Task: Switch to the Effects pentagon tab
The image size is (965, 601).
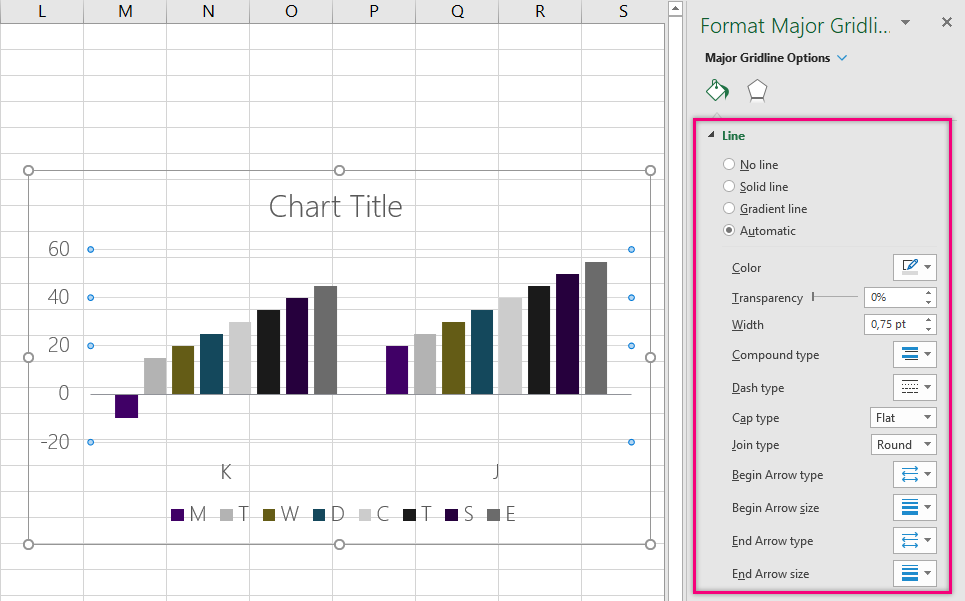Action: tap(757, 90)
